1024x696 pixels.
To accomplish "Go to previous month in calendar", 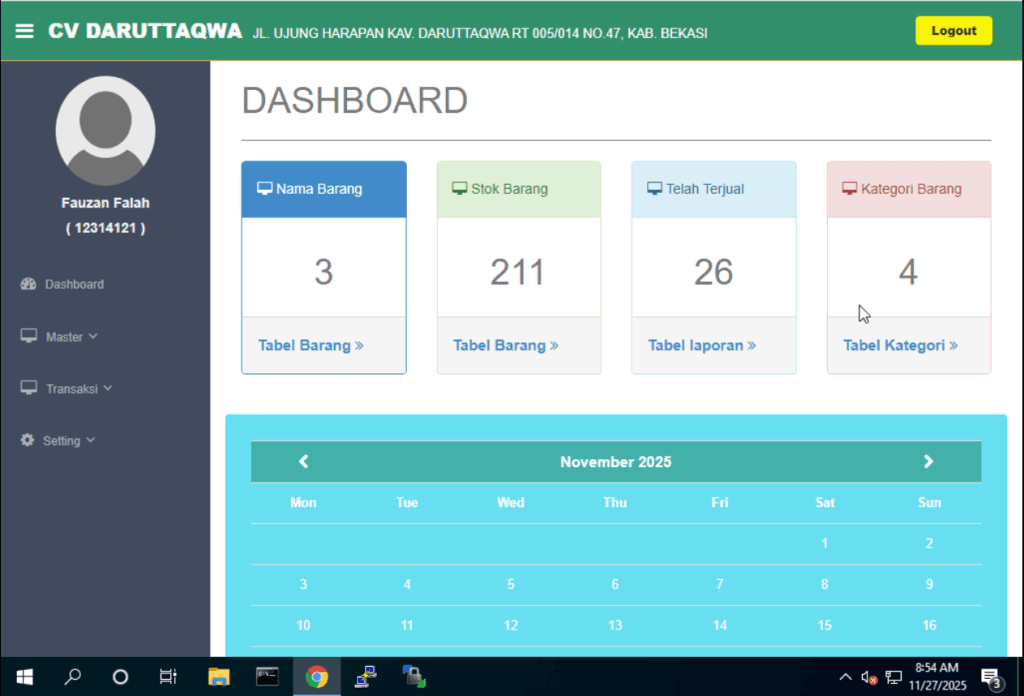I will click(x=304, y=462).
